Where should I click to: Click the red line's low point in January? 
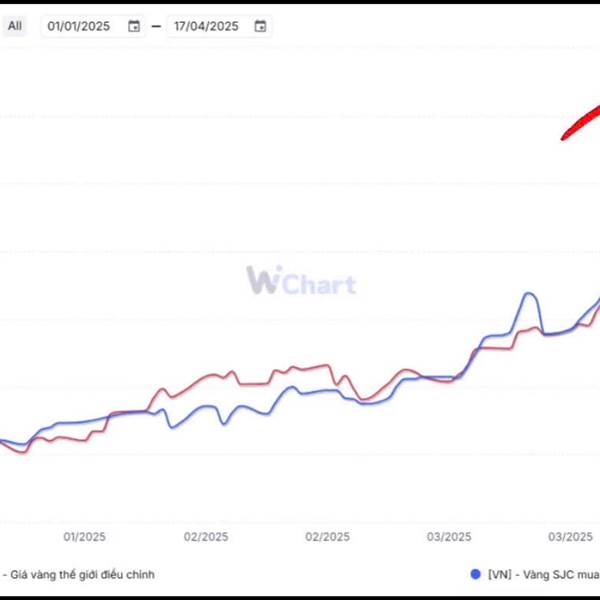tap(23, 452)
